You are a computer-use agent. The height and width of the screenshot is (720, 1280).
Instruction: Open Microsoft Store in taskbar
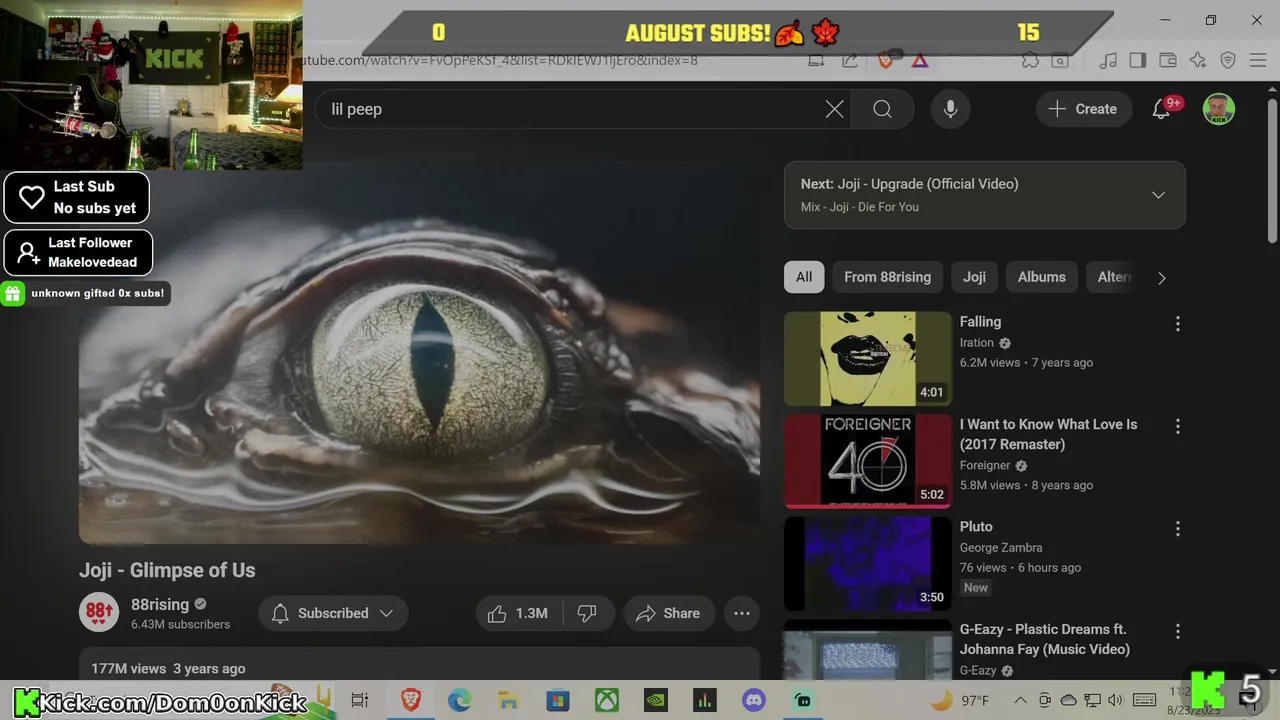point(557,700)
